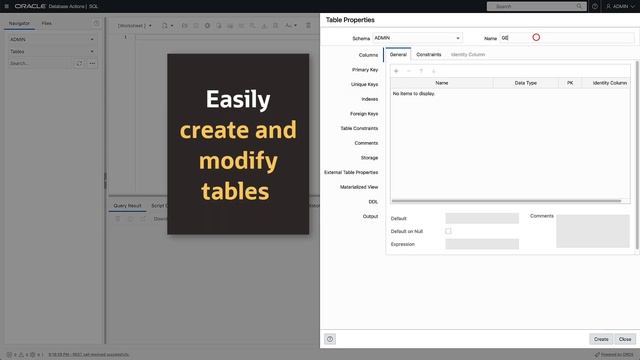This screenshot has width=640, height=360.
Task: Open the Tables object type dropdown
Action: click(x=52, y=51)
